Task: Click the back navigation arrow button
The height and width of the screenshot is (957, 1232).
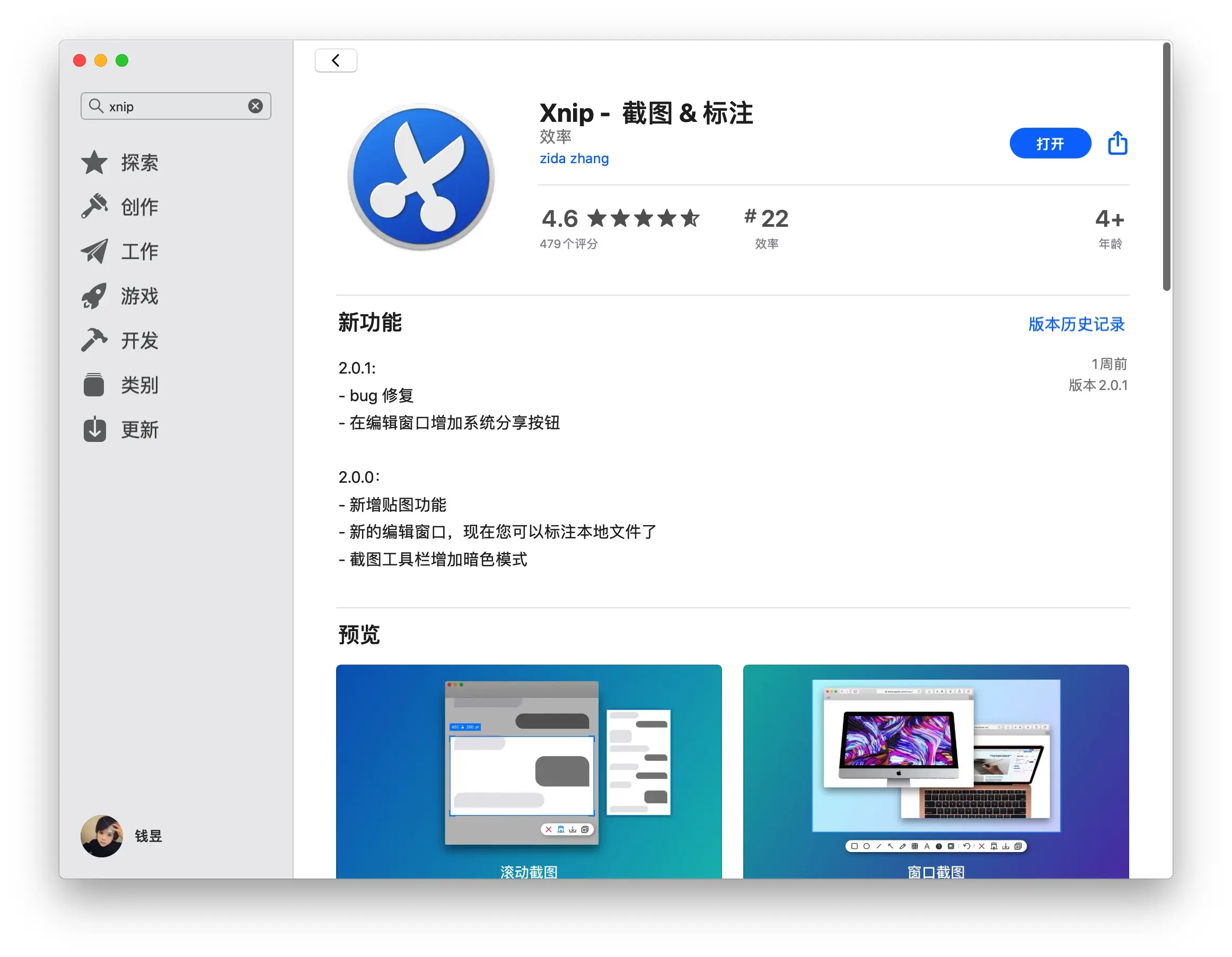Action: (x=336, y=60)
